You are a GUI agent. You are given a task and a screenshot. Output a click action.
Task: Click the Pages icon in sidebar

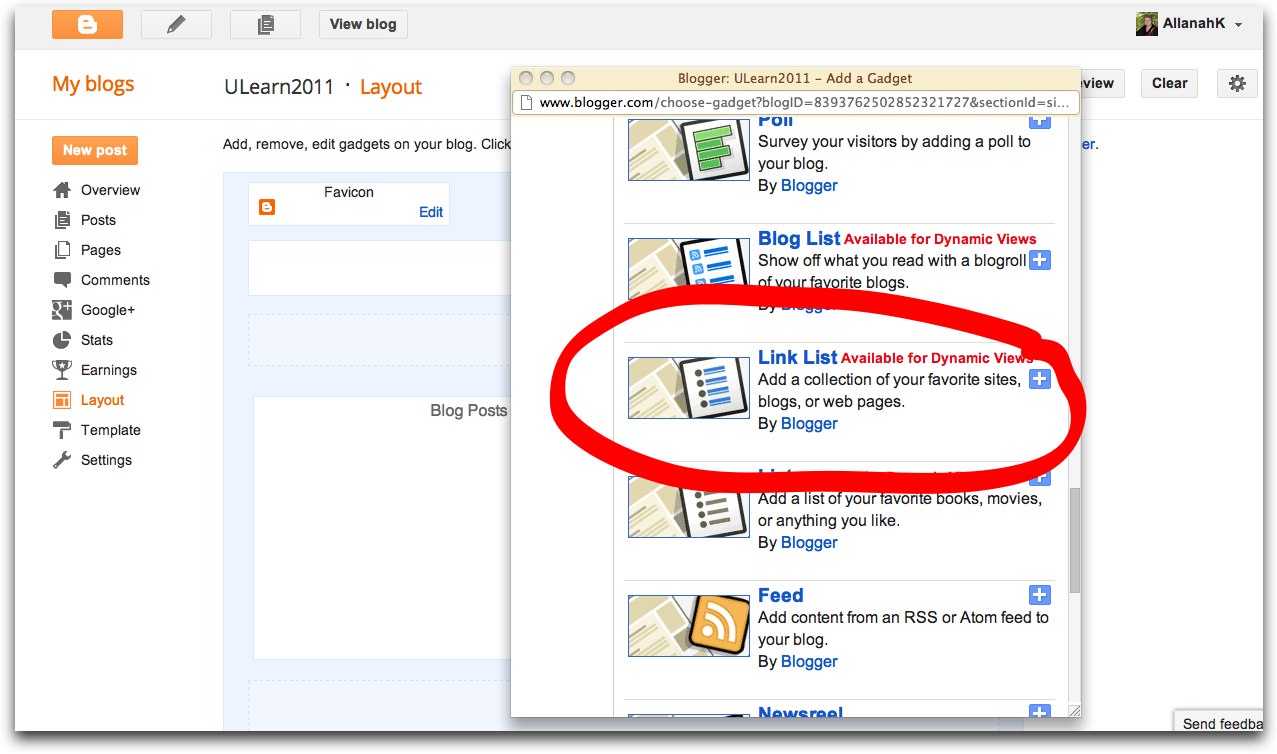(62, 250)
